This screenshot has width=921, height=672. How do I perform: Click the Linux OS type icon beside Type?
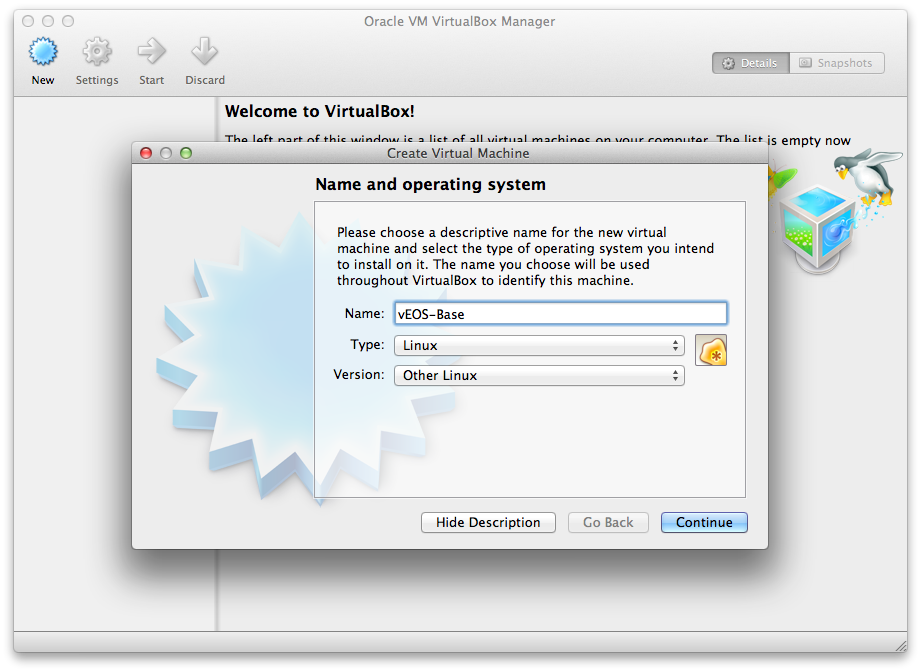tap(711, 350)
